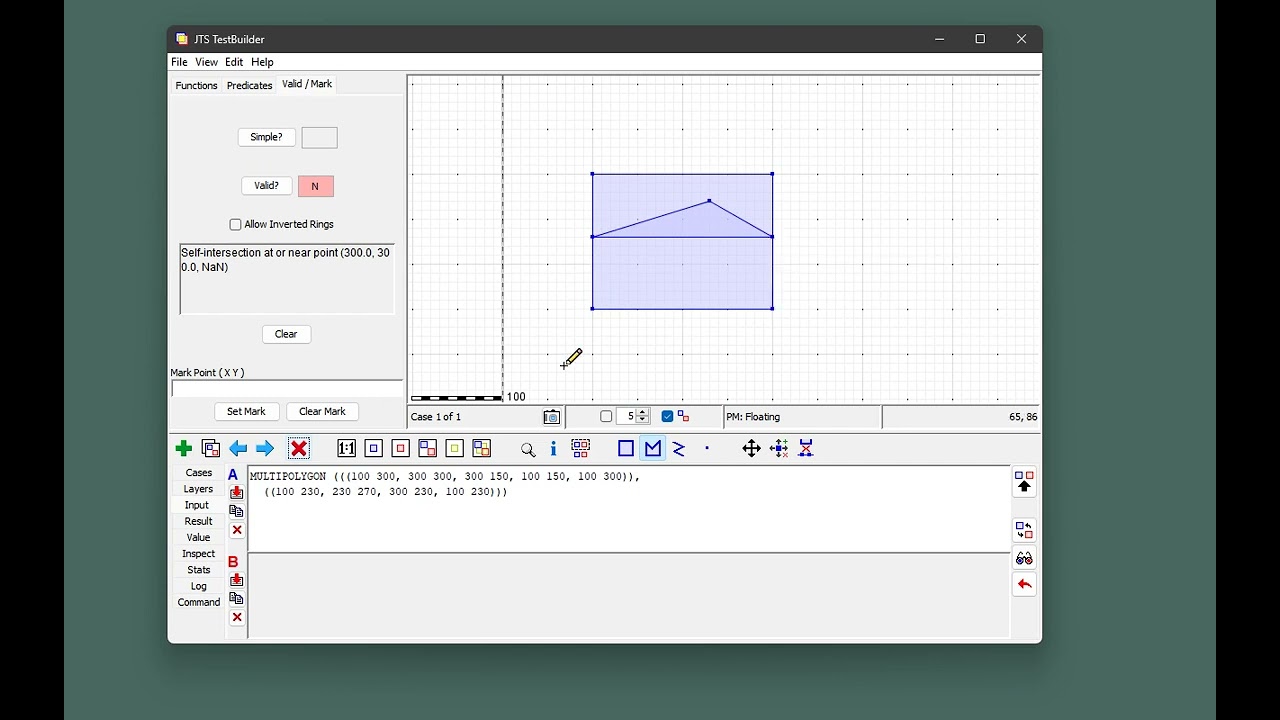Clear geometry A with red X

tap(237, 530)
